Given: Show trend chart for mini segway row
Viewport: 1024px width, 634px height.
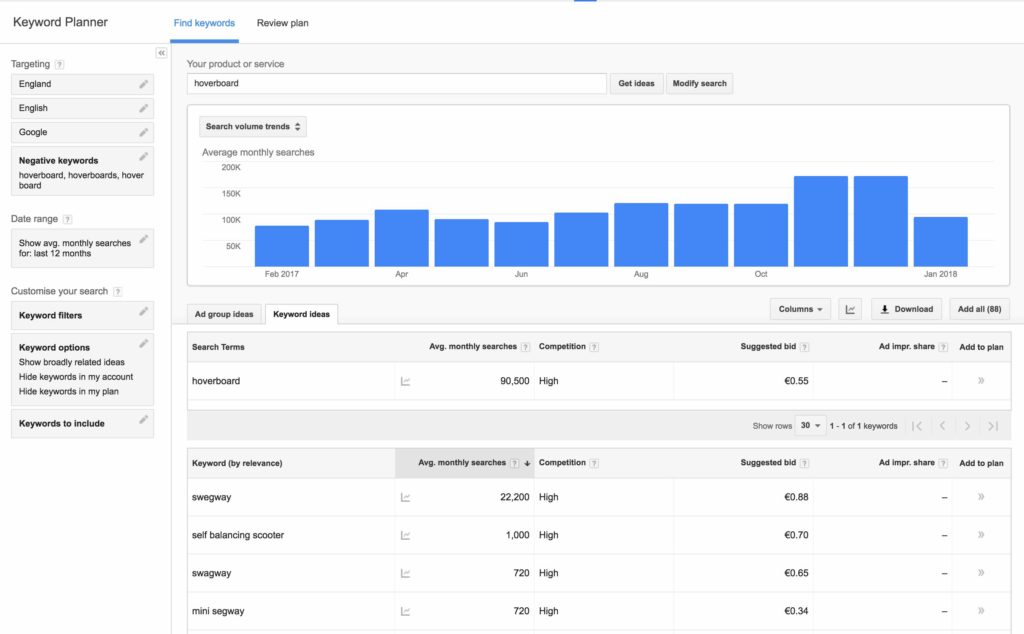Looking at the screenshot, I should click(405, 612).
